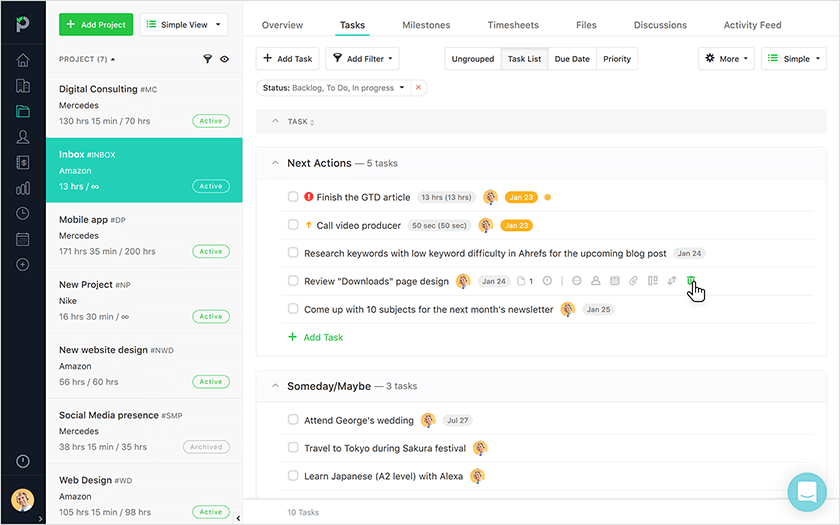The height and width of the screenshot is (525, 840).
Task: Group tasks by Due Date
Action: (x=572, y=59)
